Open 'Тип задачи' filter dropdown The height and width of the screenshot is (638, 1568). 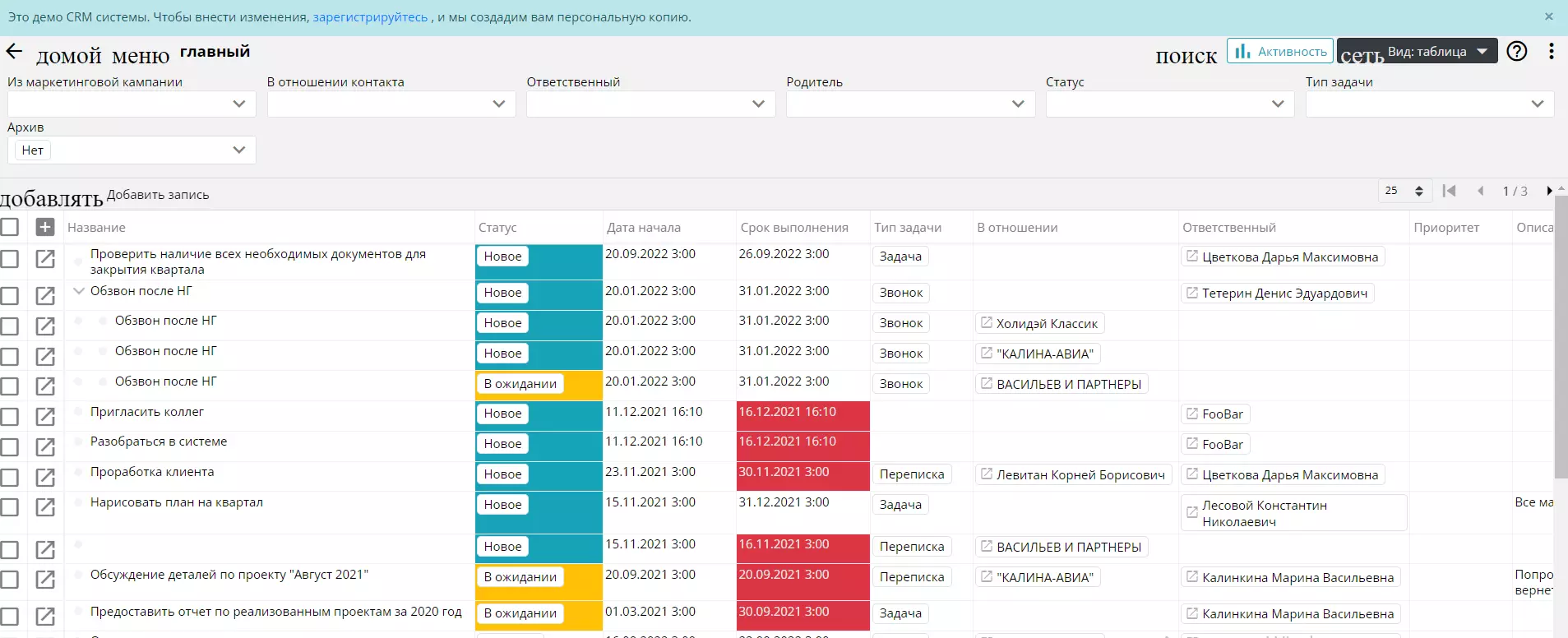point(1430,104)
